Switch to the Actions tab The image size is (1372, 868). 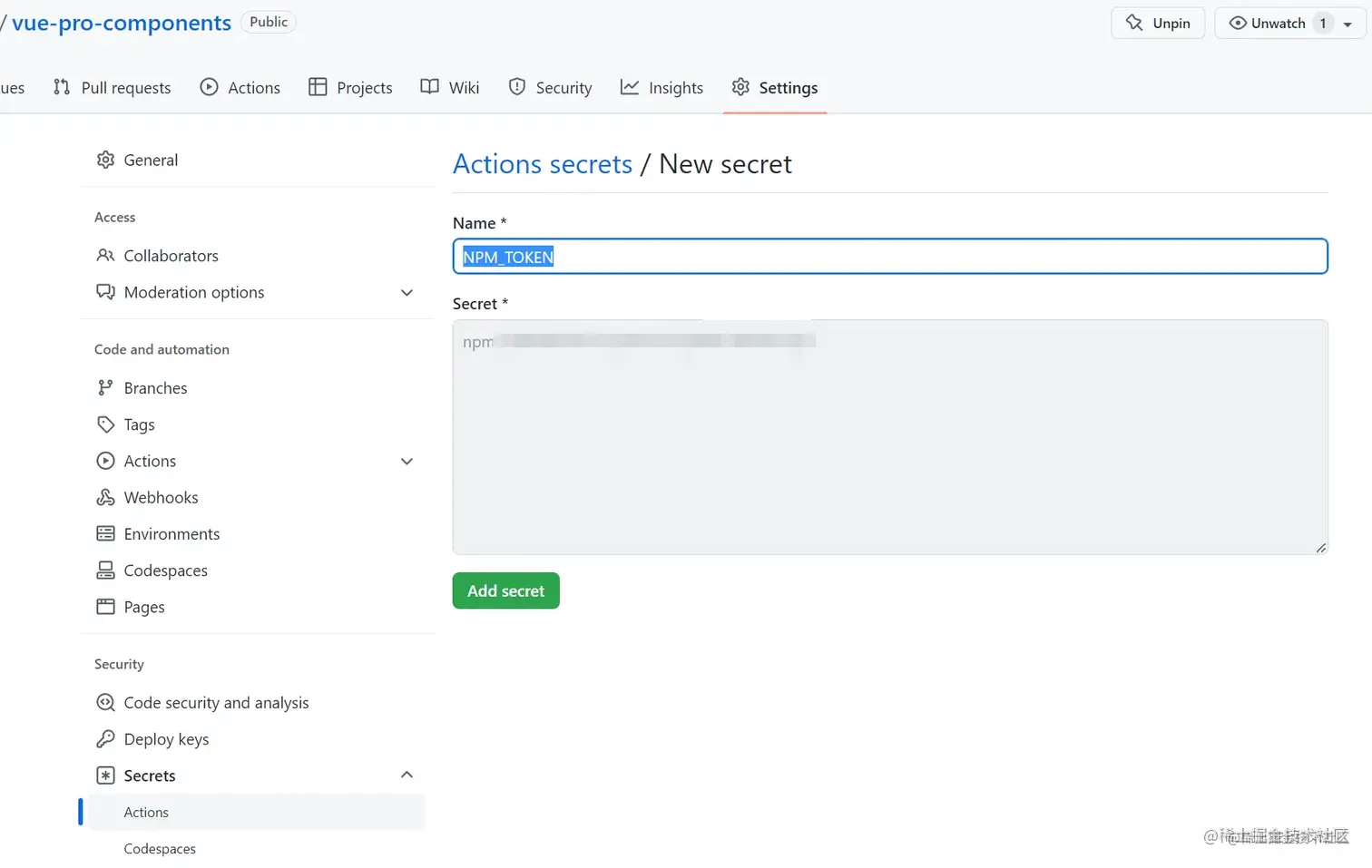pyautogui.click(x=240, y=87)
